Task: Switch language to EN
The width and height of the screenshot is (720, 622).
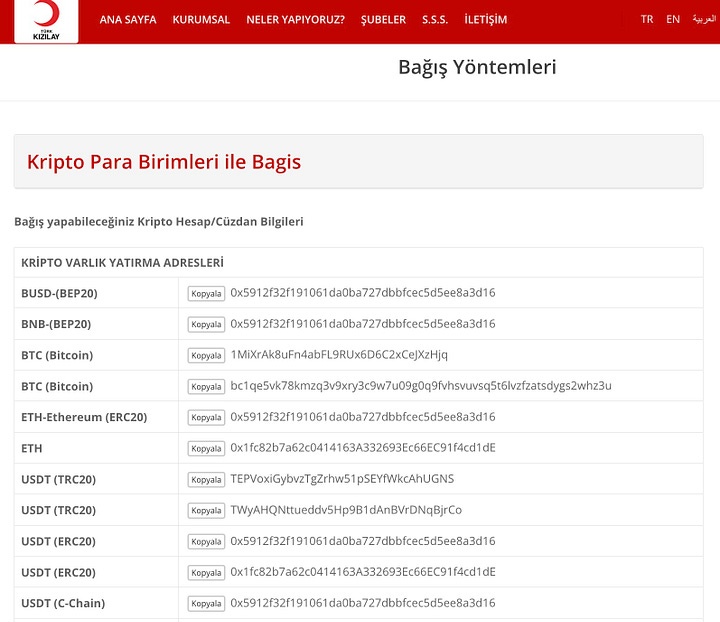Action: coord(673,19)
